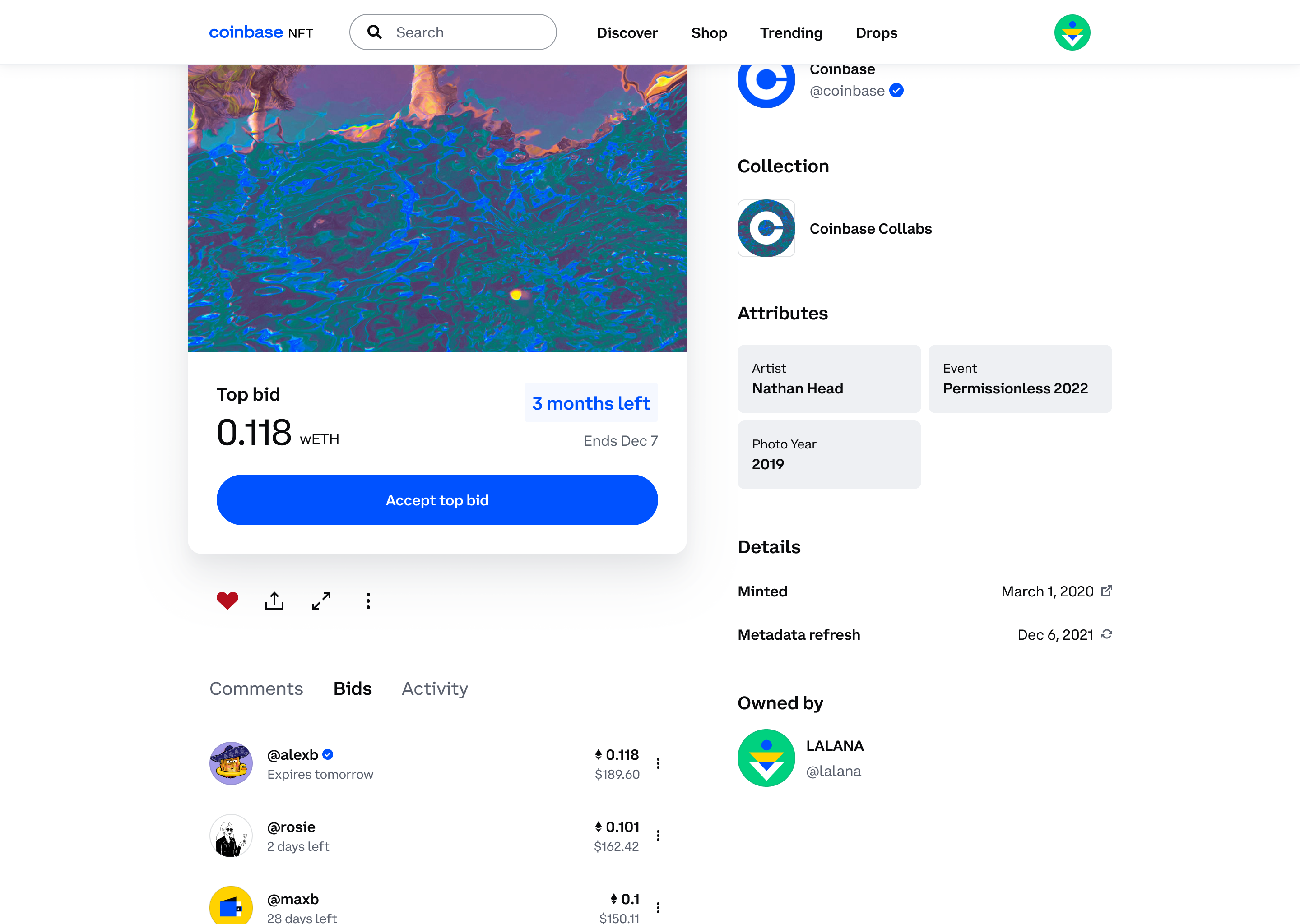Open Drops in the top navigation
1300x924 pixels.
[877, 33]
